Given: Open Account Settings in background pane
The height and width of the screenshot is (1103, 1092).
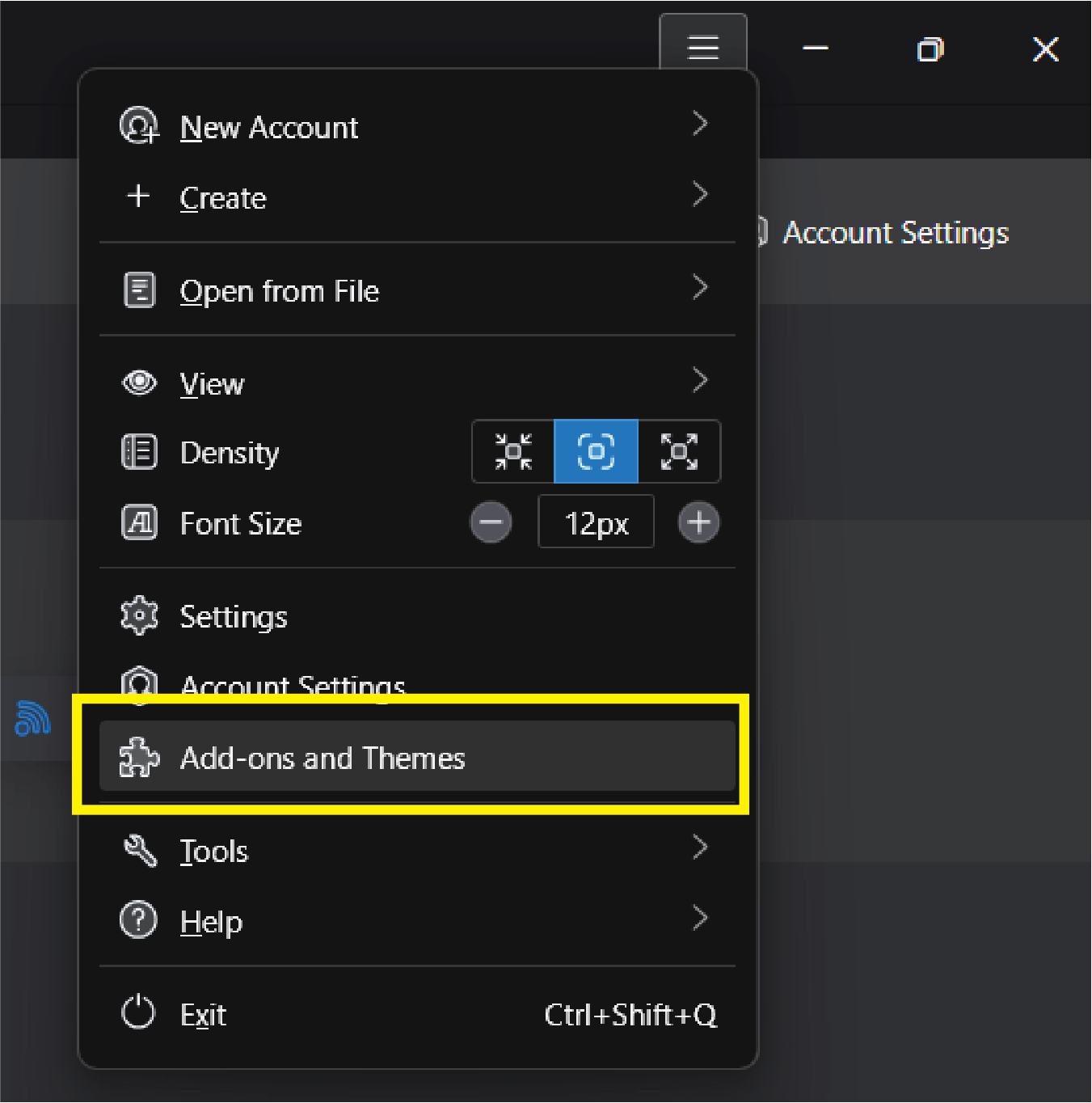Looking at the screenshot, I should click(x=895, y=233).
